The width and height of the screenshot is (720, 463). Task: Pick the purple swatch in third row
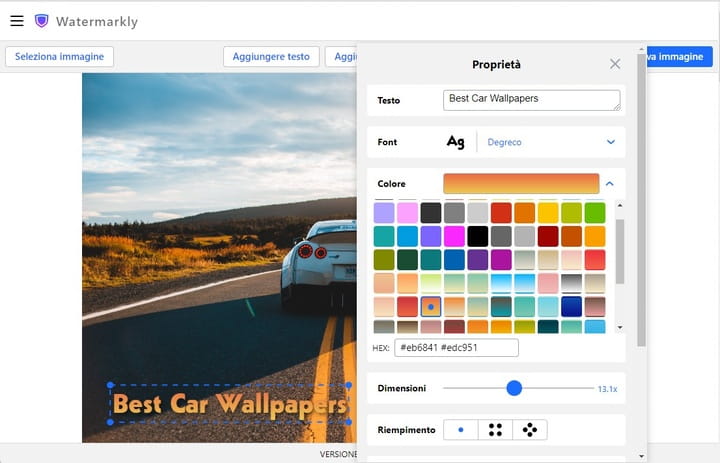coord(478,260)
